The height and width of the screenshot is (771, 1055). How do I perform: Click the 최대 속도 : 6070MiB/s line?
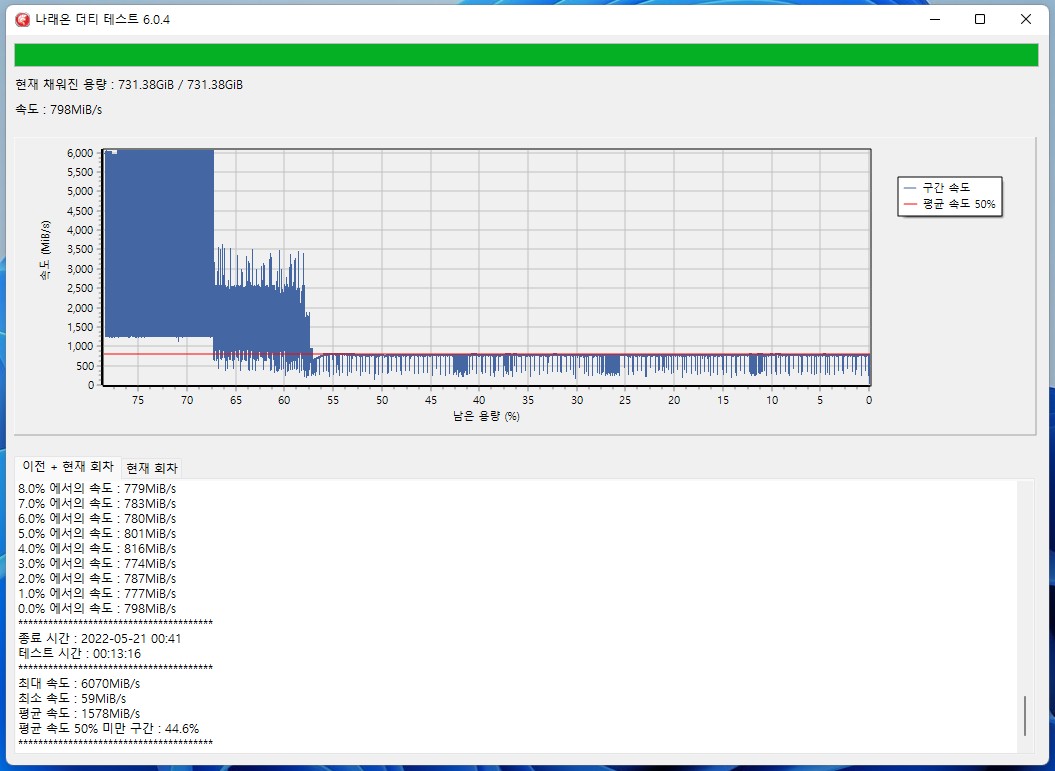[79, 684]
